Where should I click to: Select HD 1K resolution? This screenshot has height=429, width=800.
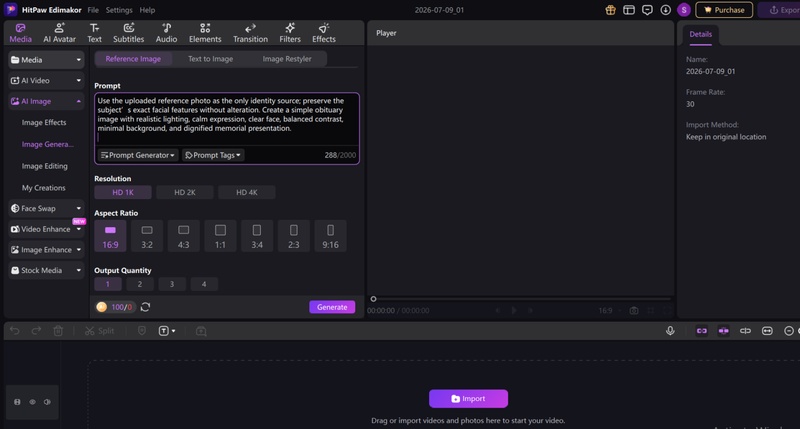pos(123,192)
